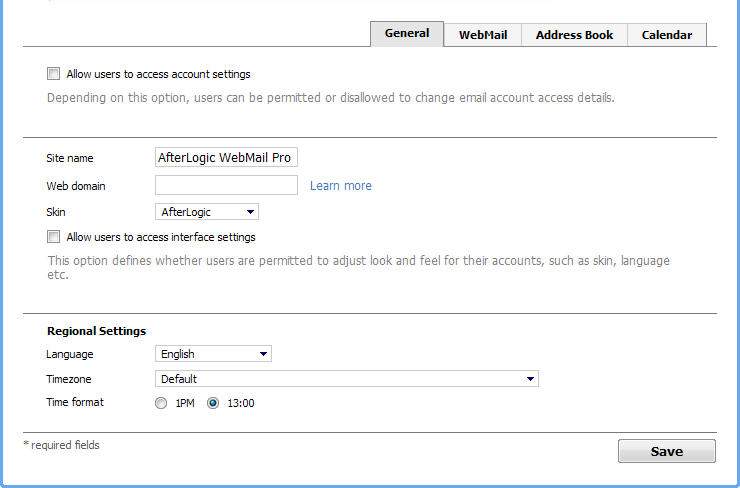Click the Time format label text

(75, 403)
